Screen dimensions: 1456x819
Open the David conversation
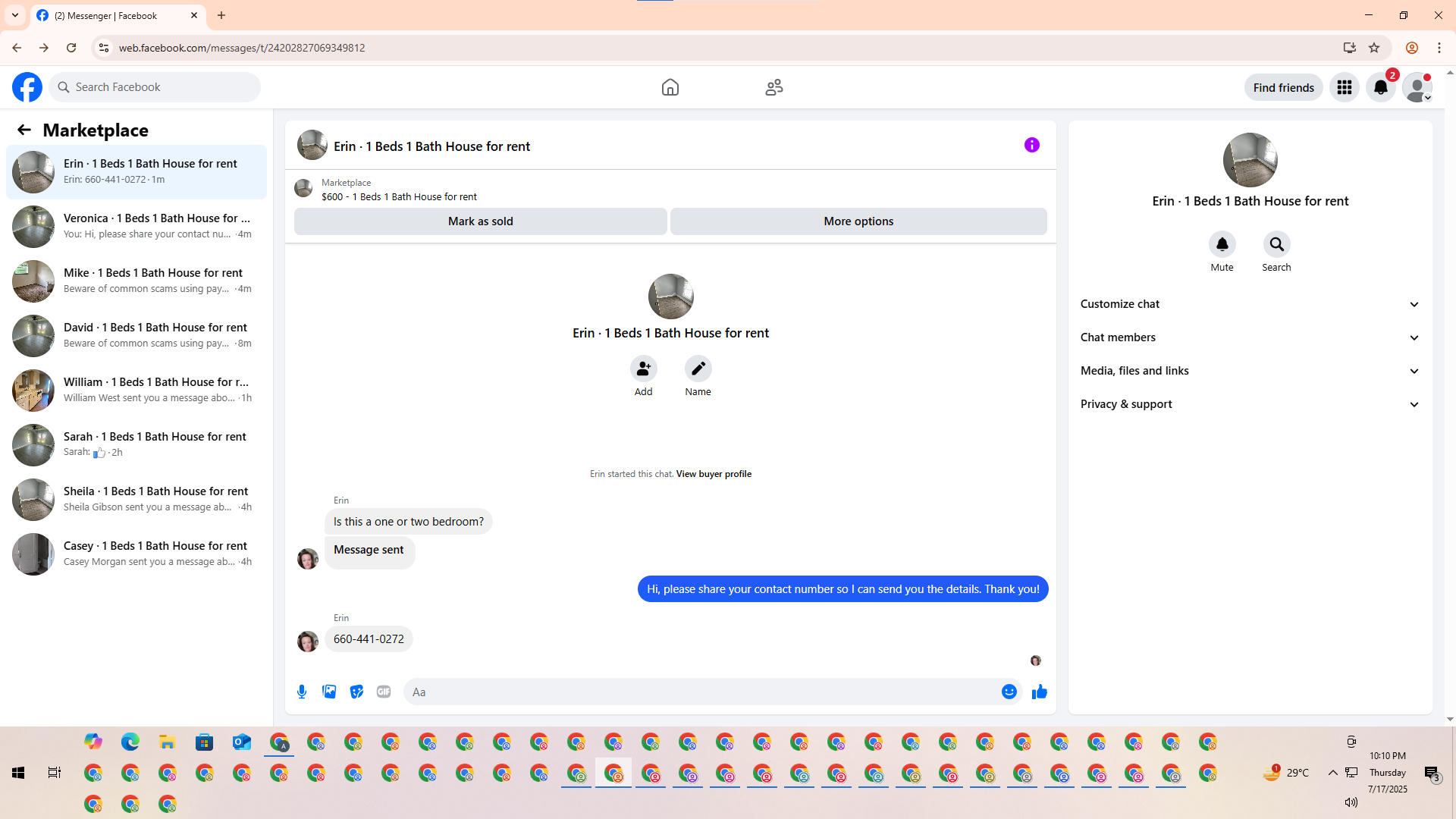[136, 336]
